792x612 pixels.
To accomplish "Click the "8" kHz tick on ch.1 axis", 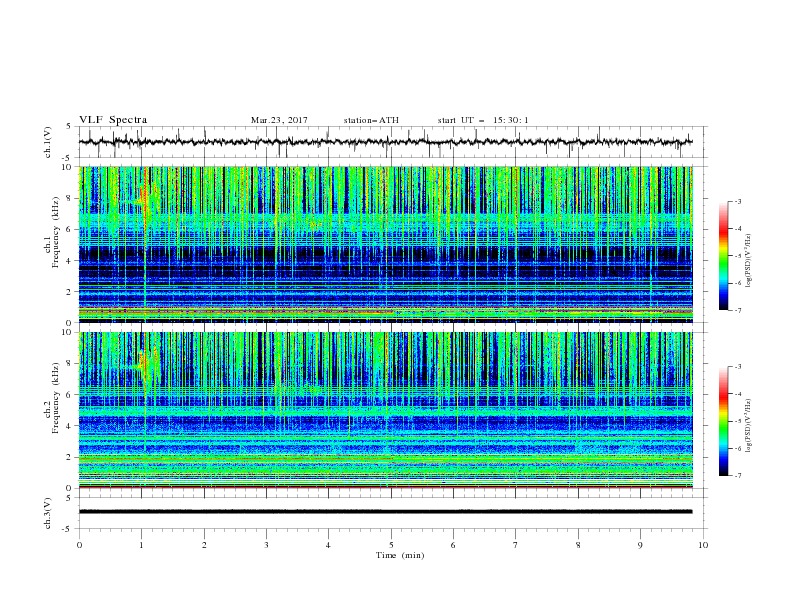I will (70, 198).
